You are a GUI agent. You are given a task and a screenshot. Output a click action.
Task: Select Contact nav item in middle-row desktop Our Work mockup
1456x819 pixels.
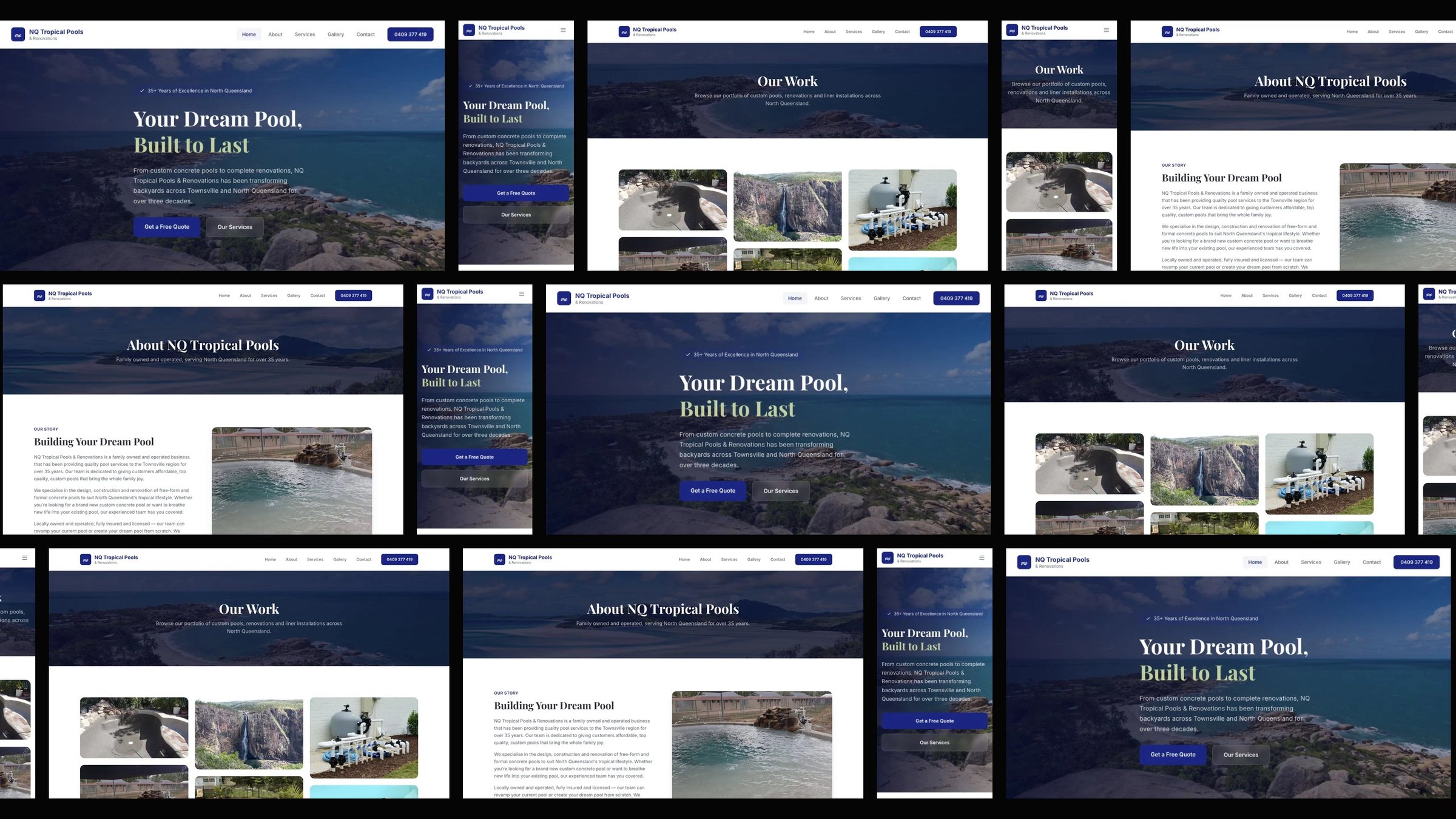(x=1319, y=295)
